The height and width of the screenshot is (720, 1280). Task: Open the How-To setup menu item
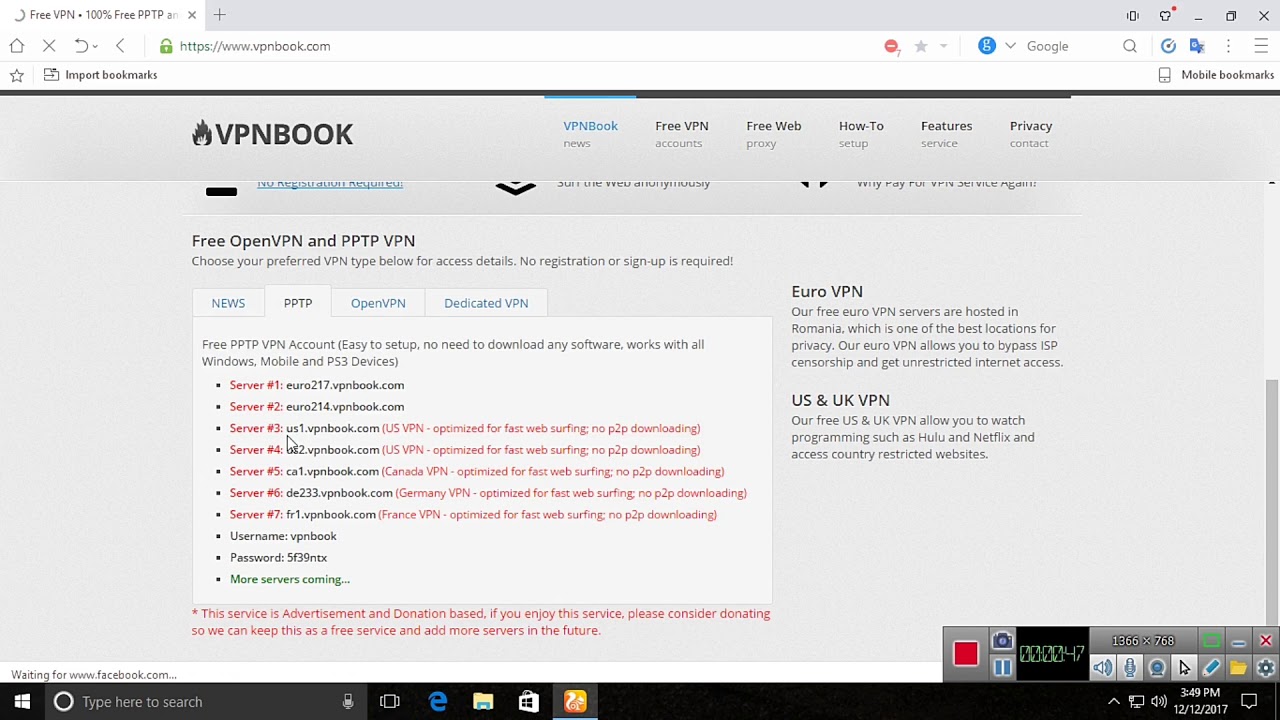tap(861, 134)
